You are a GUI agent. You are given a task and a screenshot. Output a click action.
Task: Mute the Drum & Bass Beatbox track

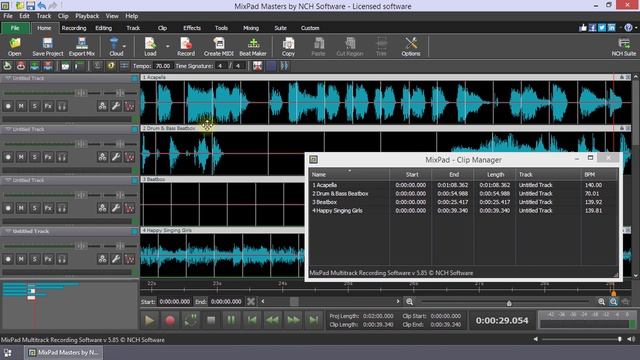click(x=21, y=157)
